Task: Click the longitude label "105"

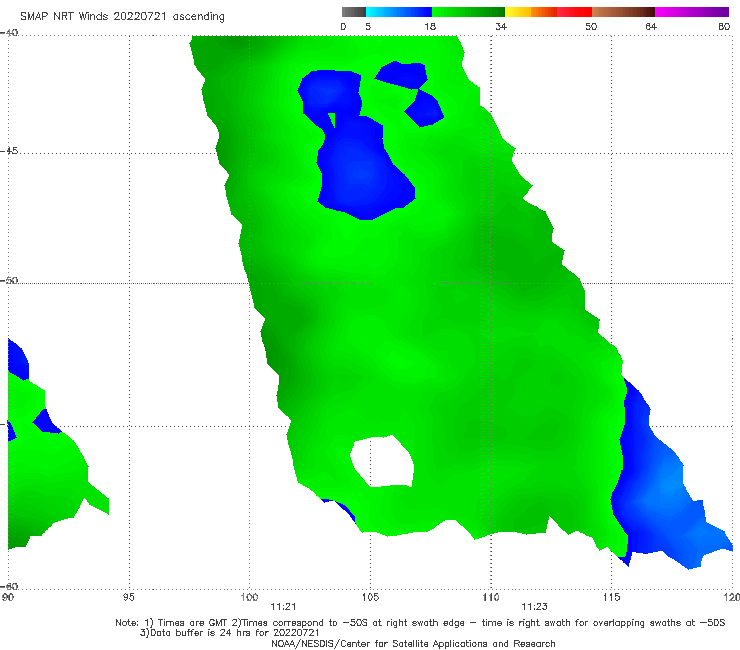Action: pos(370,598)
